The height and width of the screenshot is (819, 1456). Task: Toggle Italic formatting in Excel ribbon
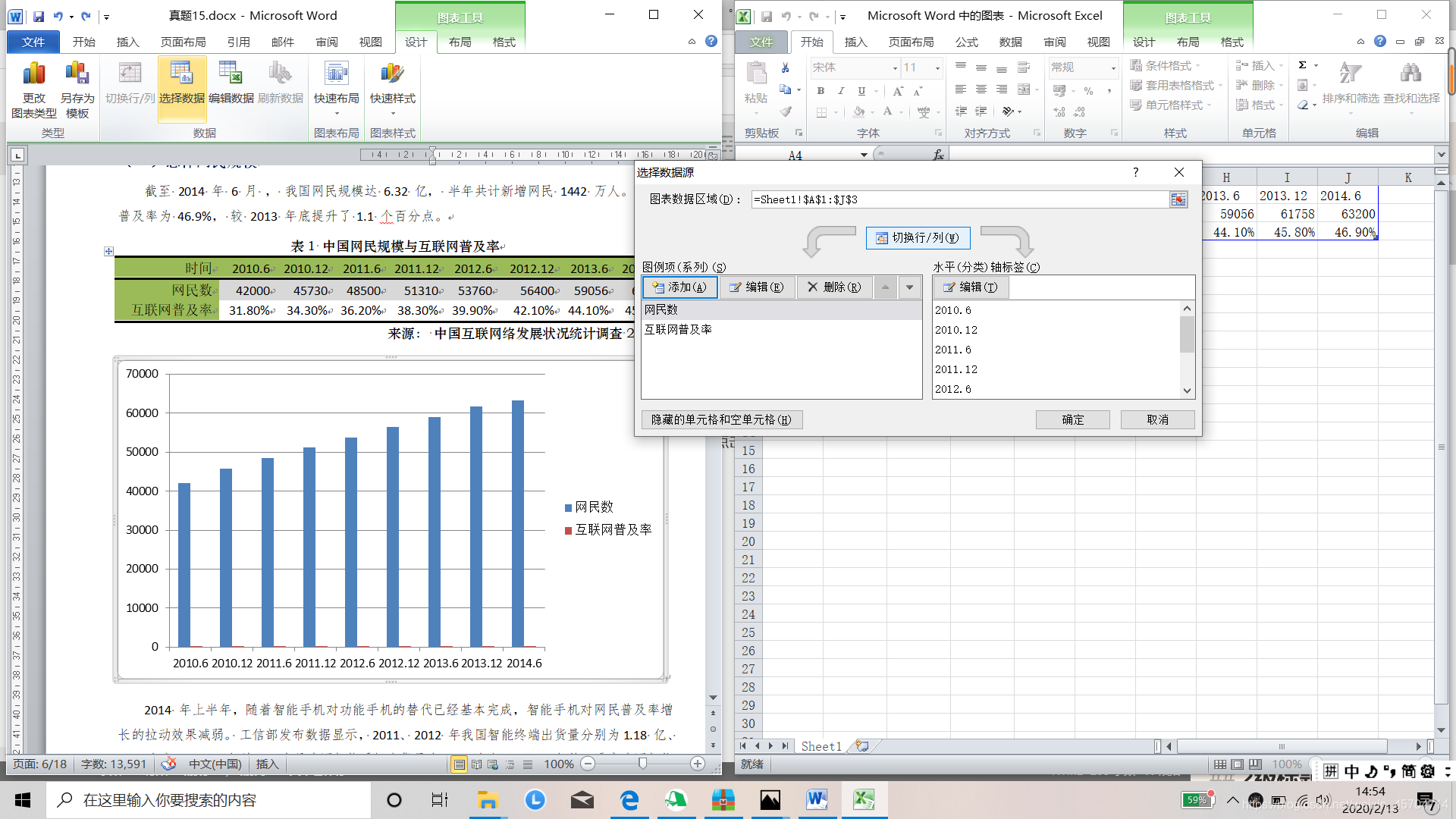click(x=841, y=91)
